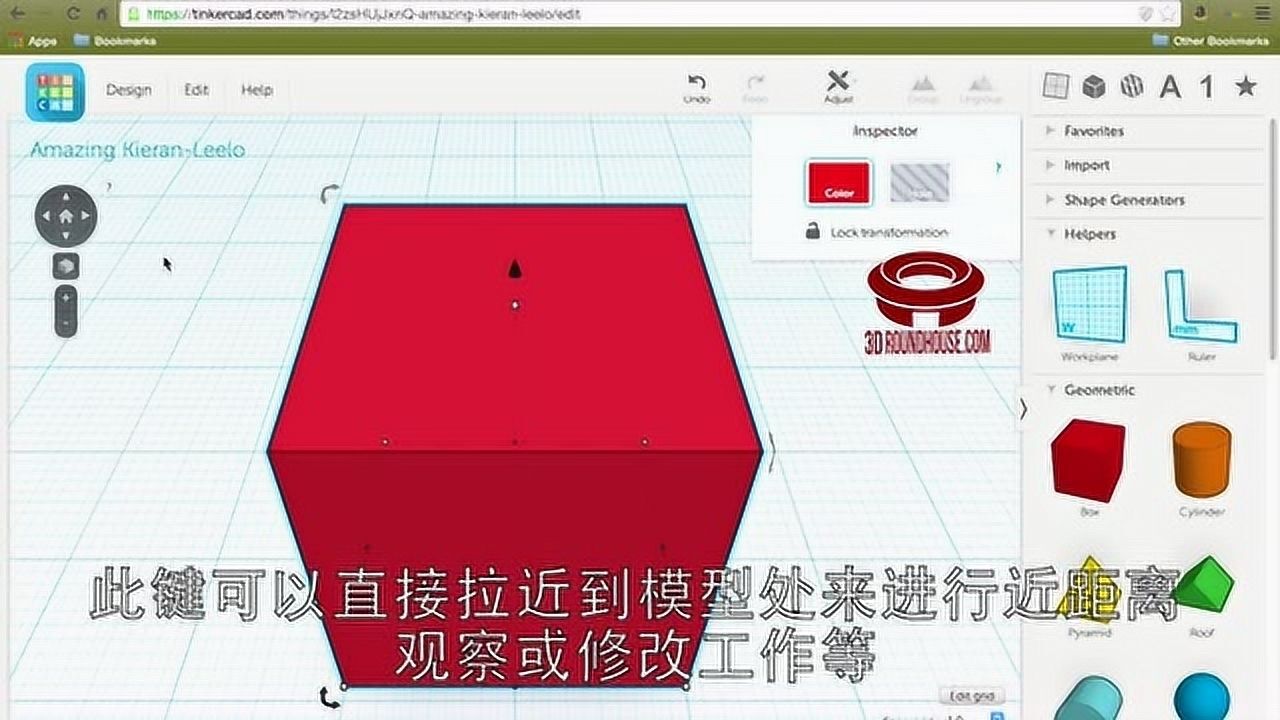The height and width of the screenshot is (720, 1280).
Task: Open the Help menu
Action: tap(256, 90)
